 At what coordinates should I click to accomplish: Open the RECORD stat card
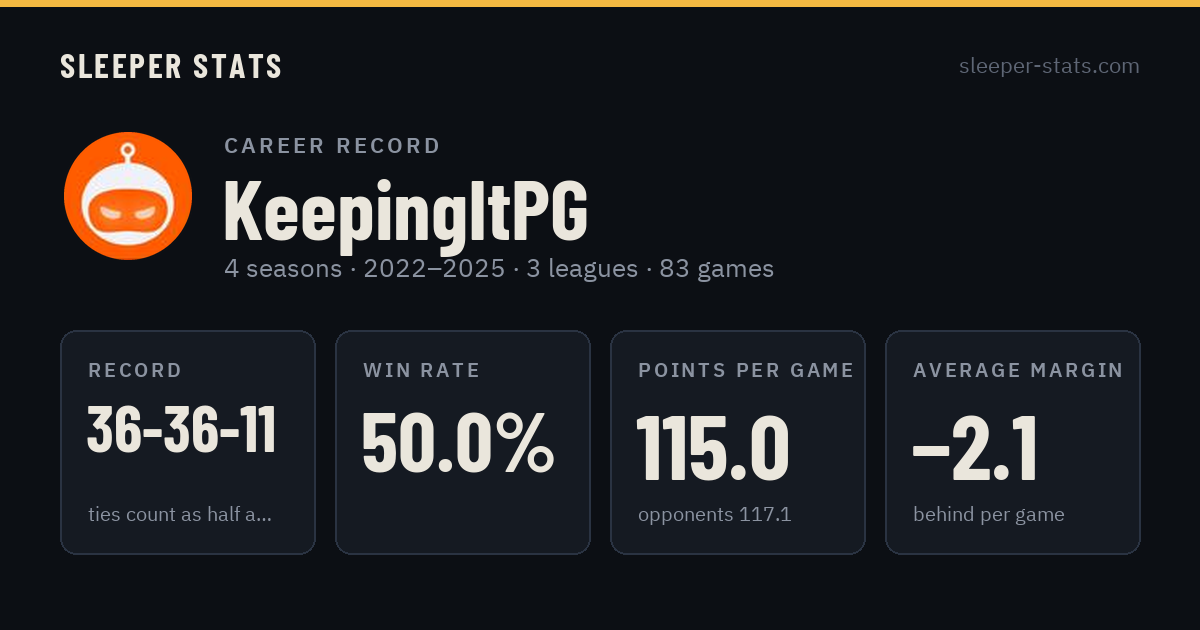188,442
